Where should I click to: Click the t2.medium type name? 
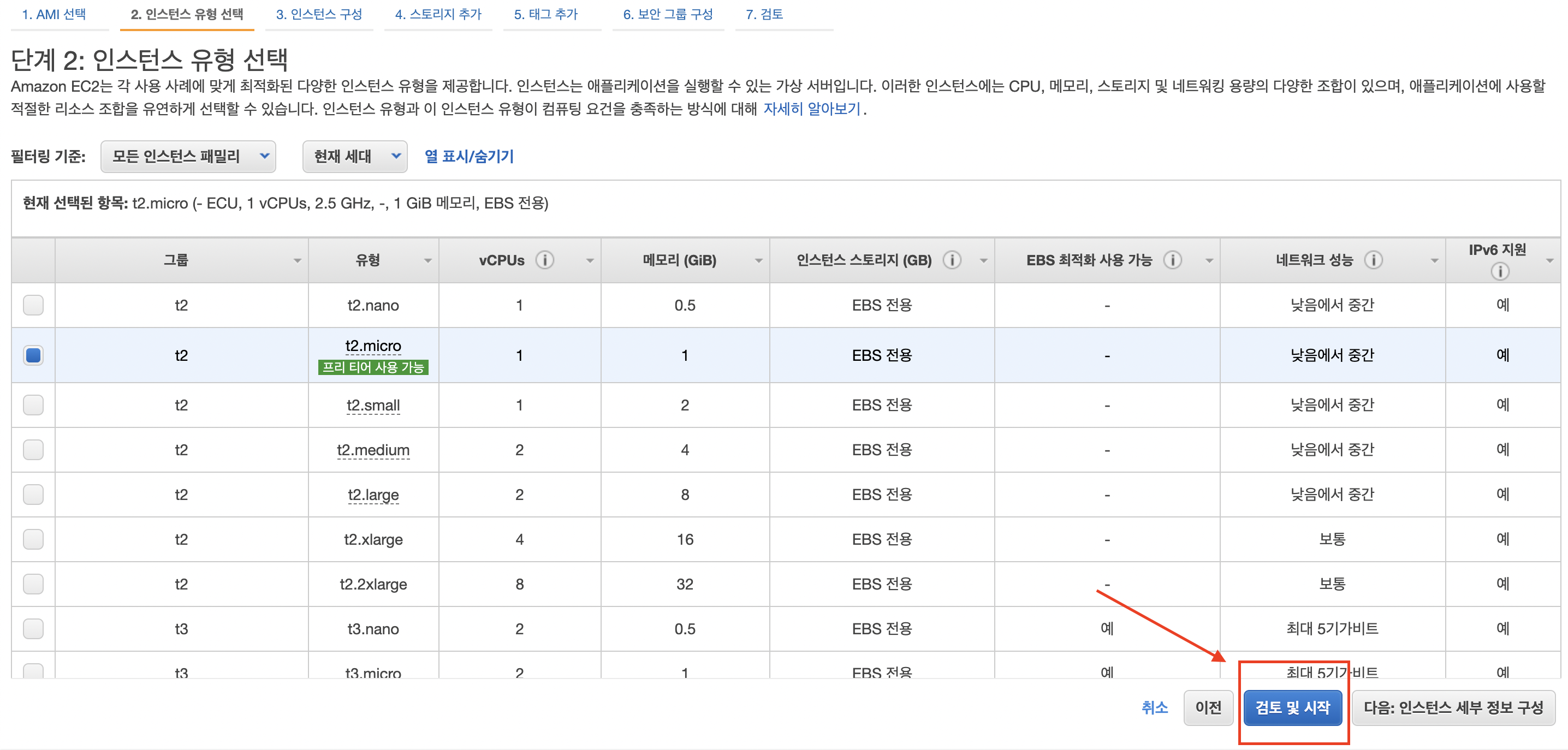373,450
